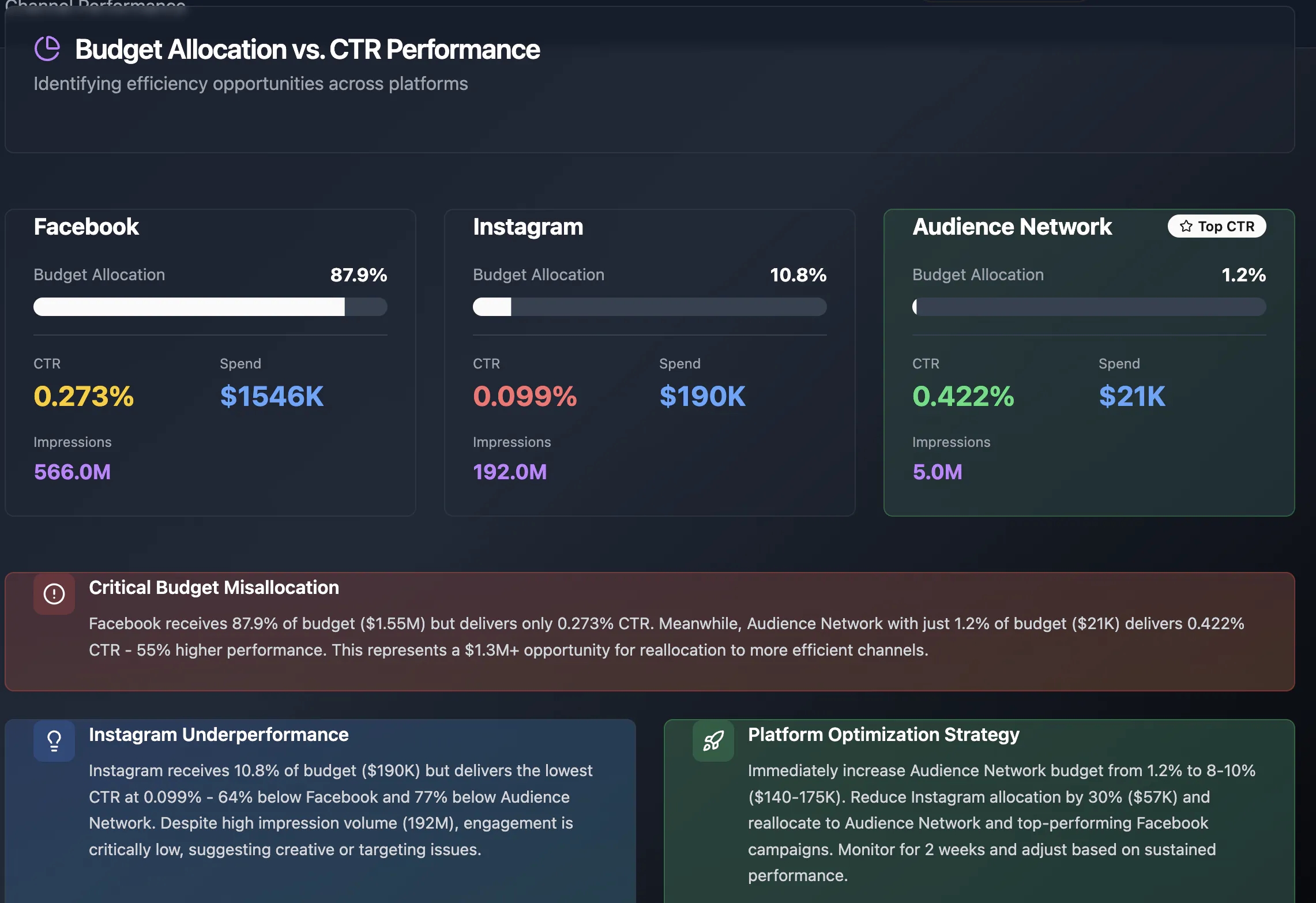Click the 10.8% budget allocation value
The height and width of the screenshot is (903, 1316).
(x=798, y=275)
